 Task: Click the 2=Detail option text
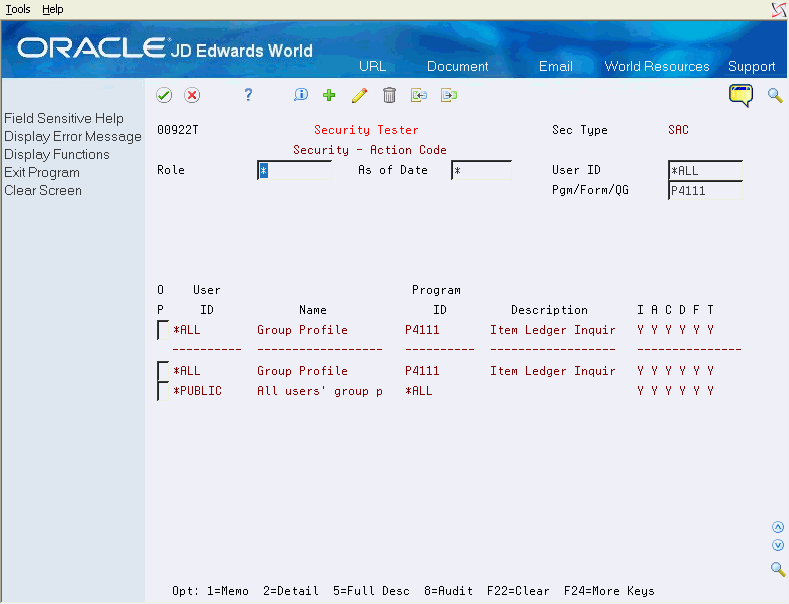[291, 591]
